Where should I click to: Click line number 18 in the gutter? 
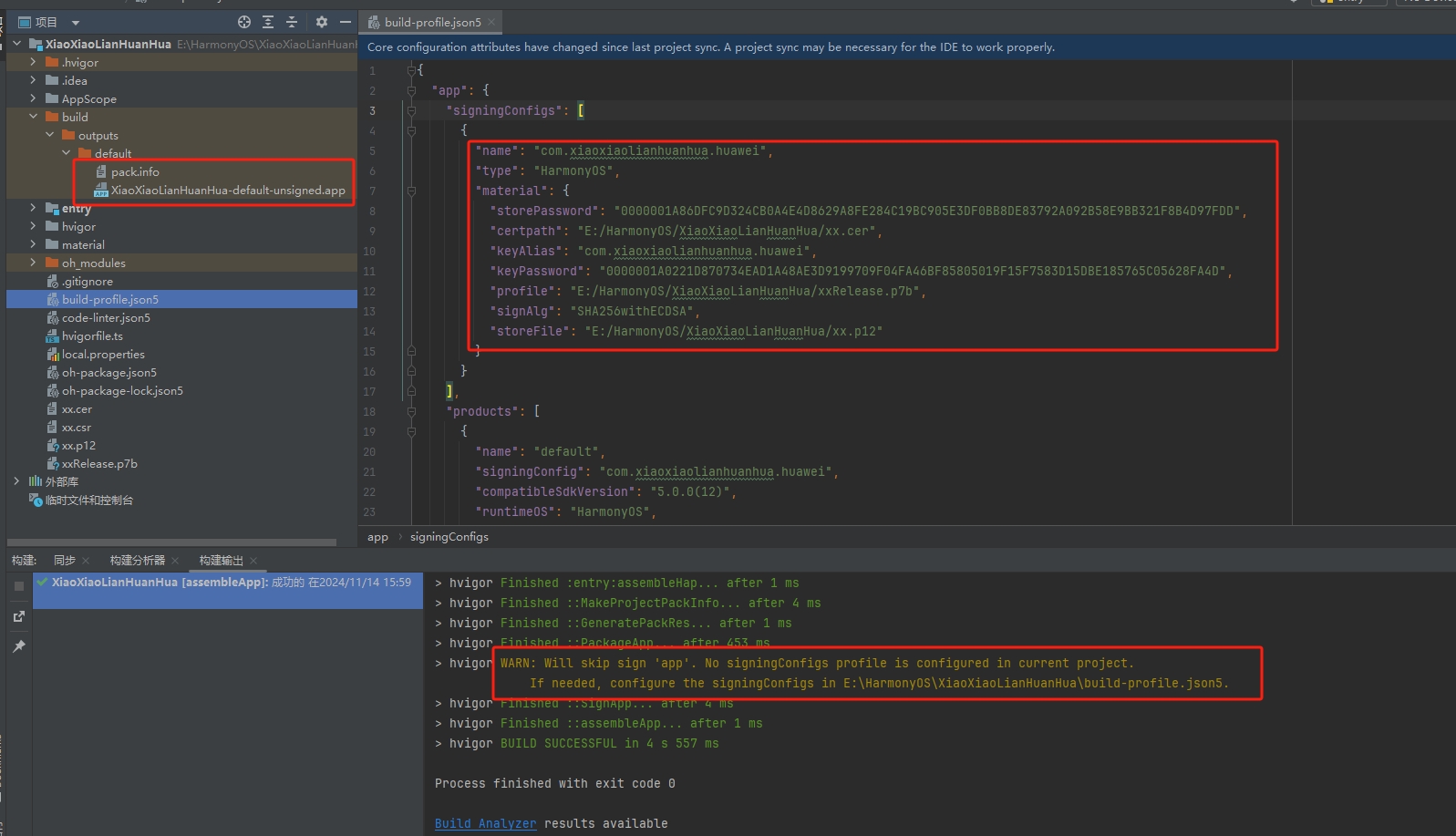370,411
